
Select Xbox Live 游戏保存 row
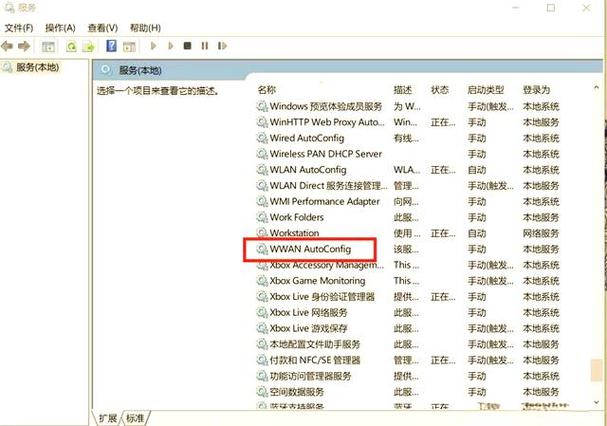click(x=408, y=328)
